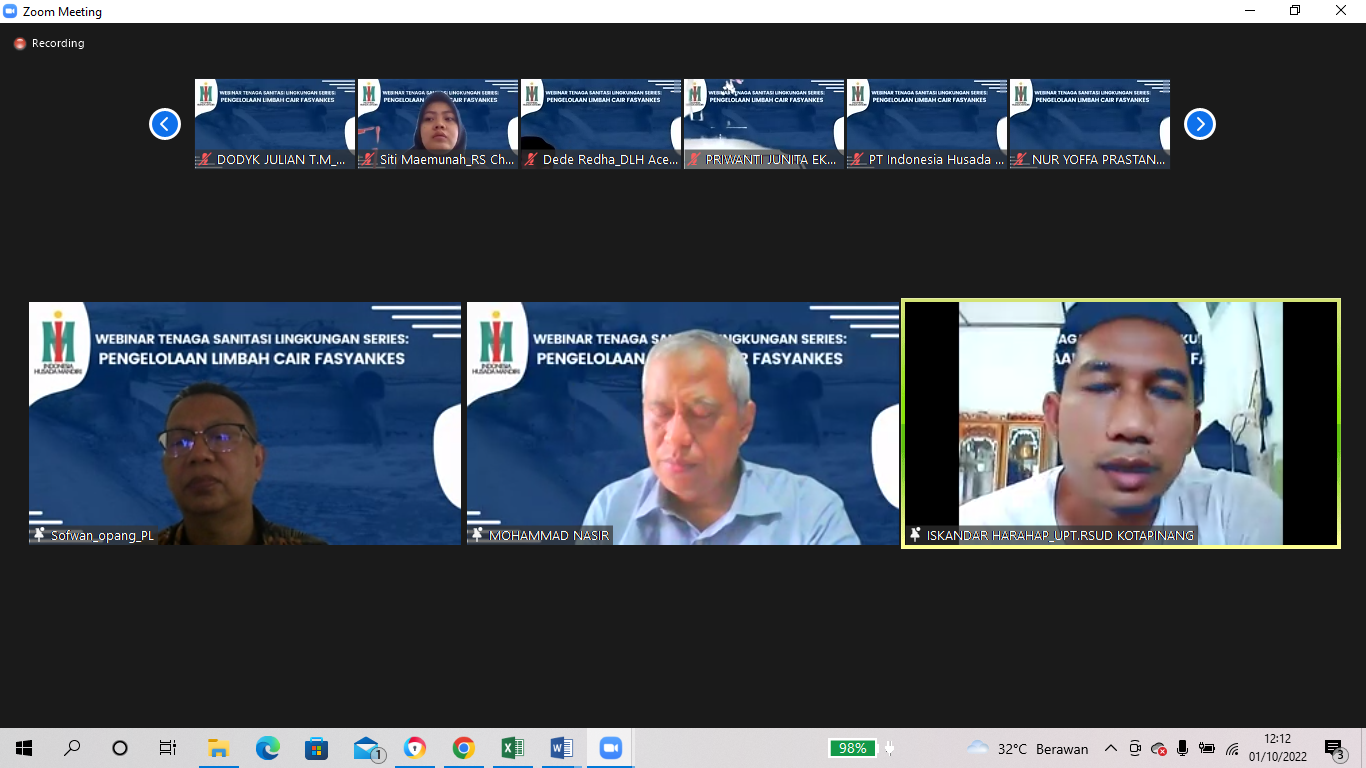
Task: Show next participants with right arrow
Action: tap(1200, 124)
